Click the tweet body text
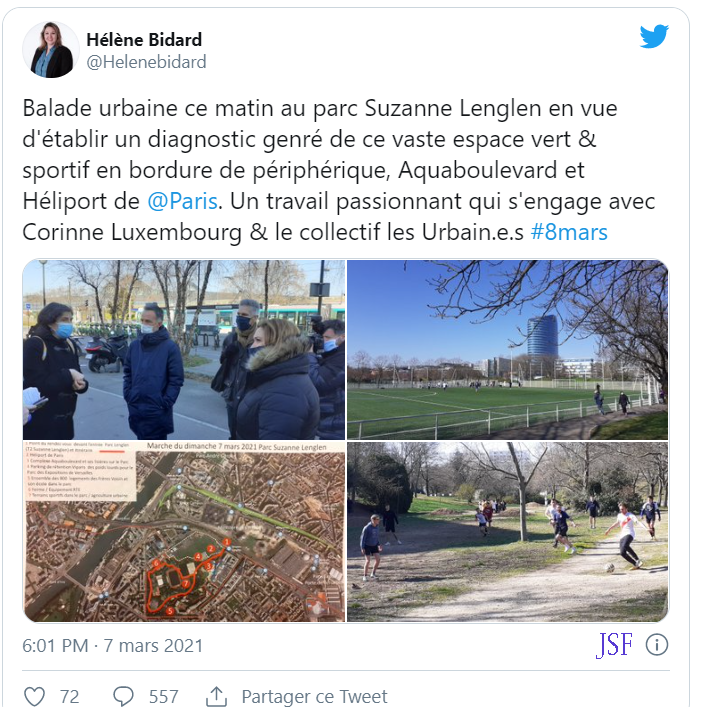Image resolution: width=702 pixels, height=707 pixels. (338, 170)
